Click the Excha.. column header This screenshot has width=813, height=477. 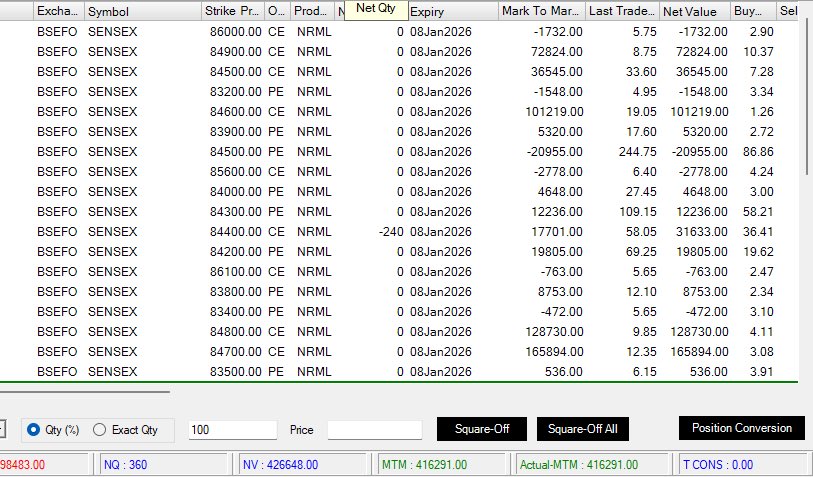pyautogui.click(x=59, y=11)
